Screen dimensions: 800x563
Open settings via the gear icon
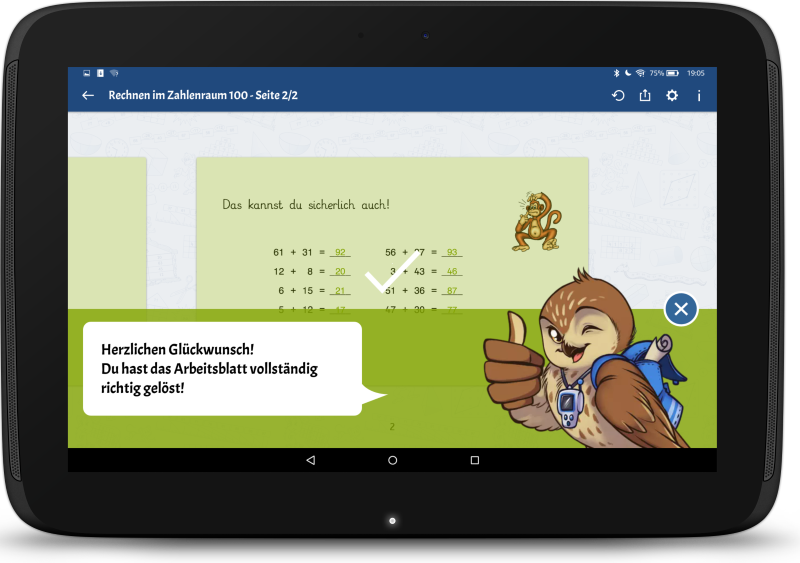tap(672, 95)
